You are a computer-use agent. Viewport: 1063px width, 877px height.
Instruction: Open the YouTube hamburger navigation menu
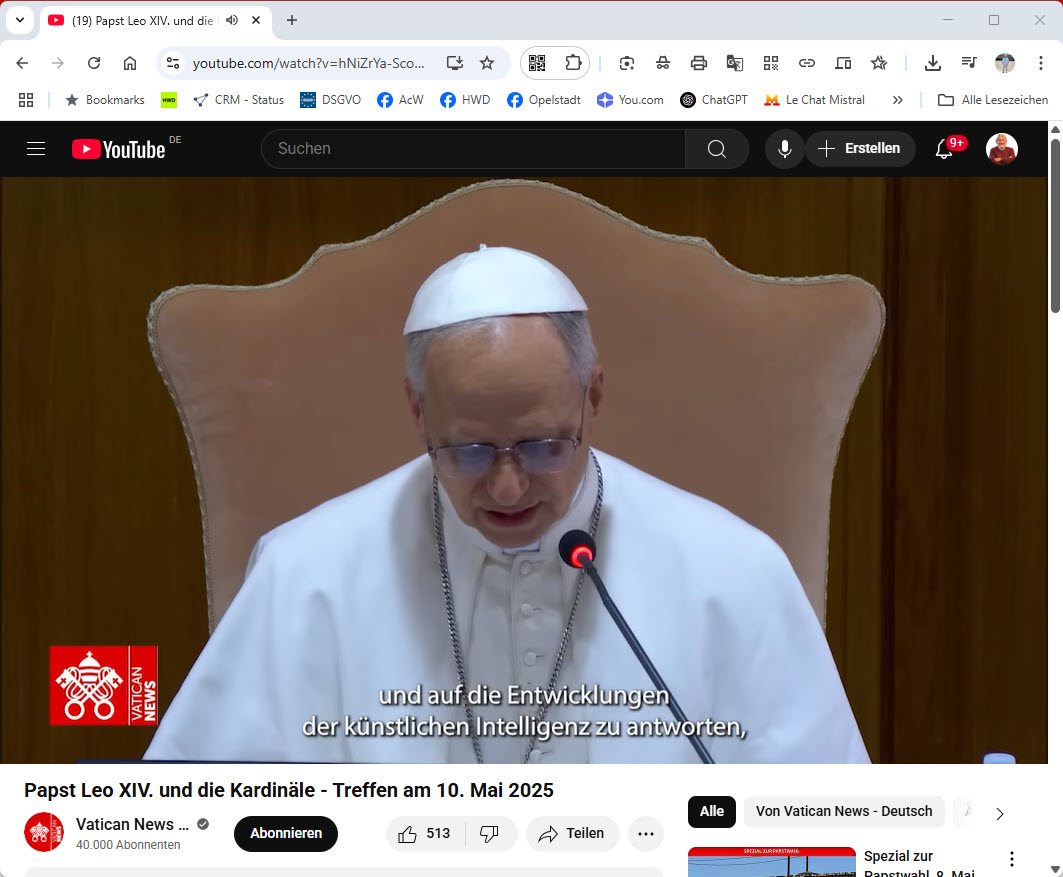pyautogui.click(x=35, y=148)
